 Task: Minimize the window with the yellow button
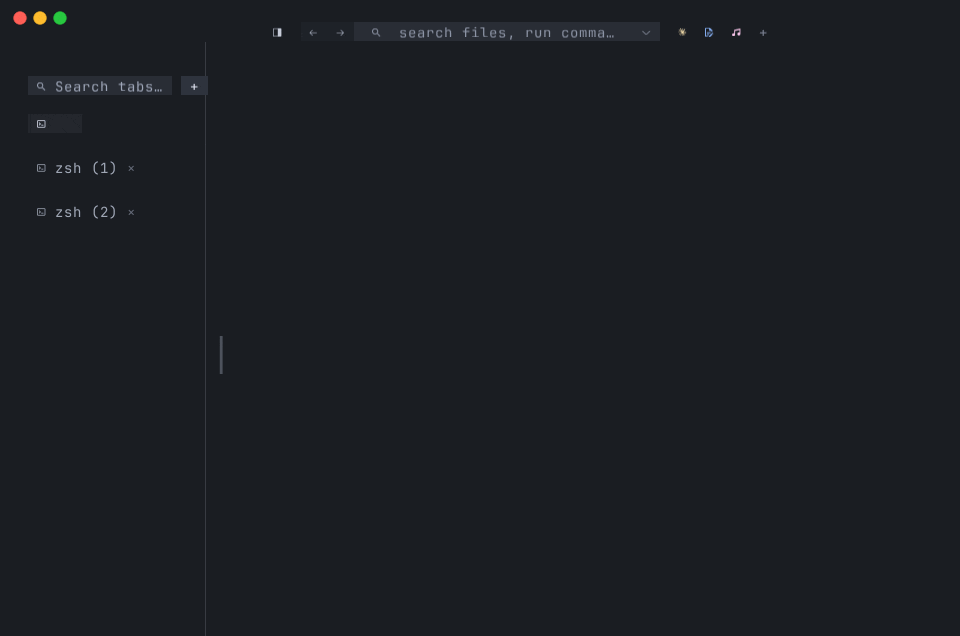coord(40,18)
